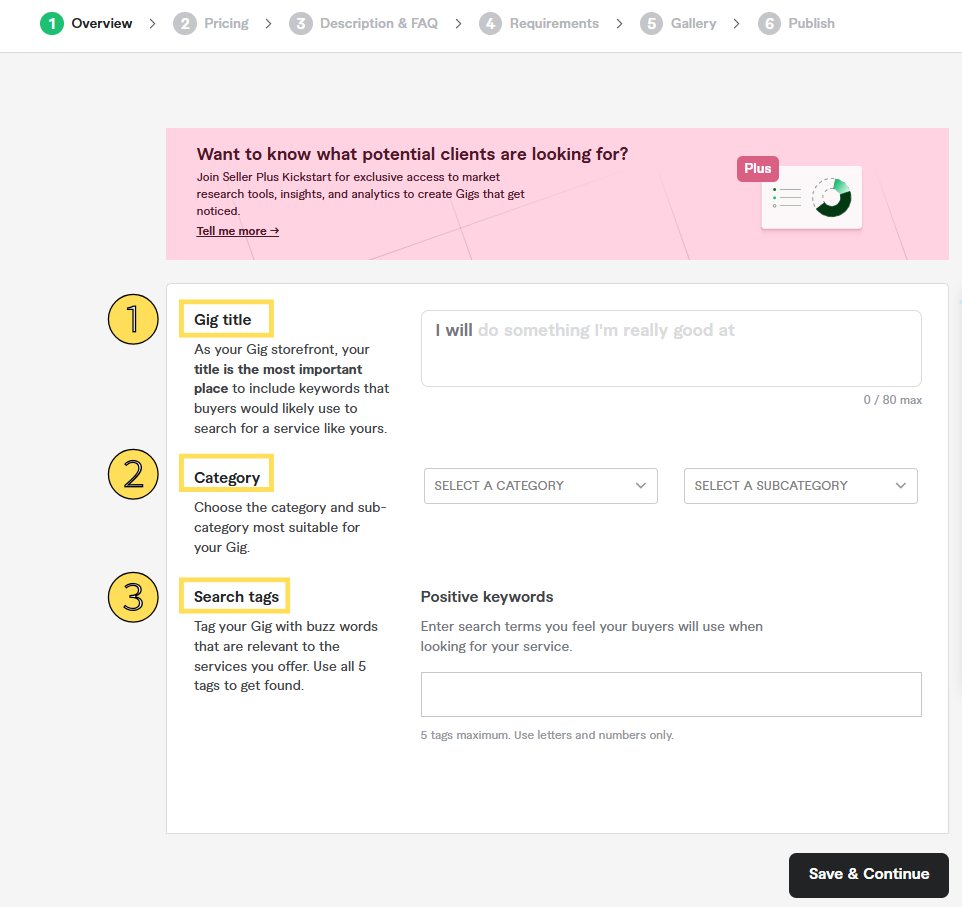Click the Positive keywords tag input
Image resolution: width=962 pixels, height=907 pixels.
coord(671,695)
